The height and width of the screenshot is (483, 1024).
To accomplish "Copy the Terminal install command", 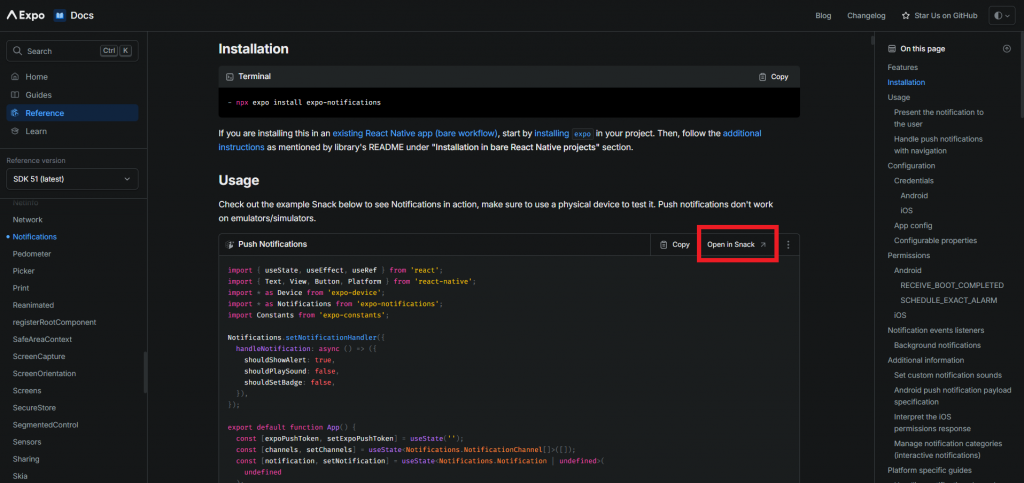I will (x=773, y=76).
